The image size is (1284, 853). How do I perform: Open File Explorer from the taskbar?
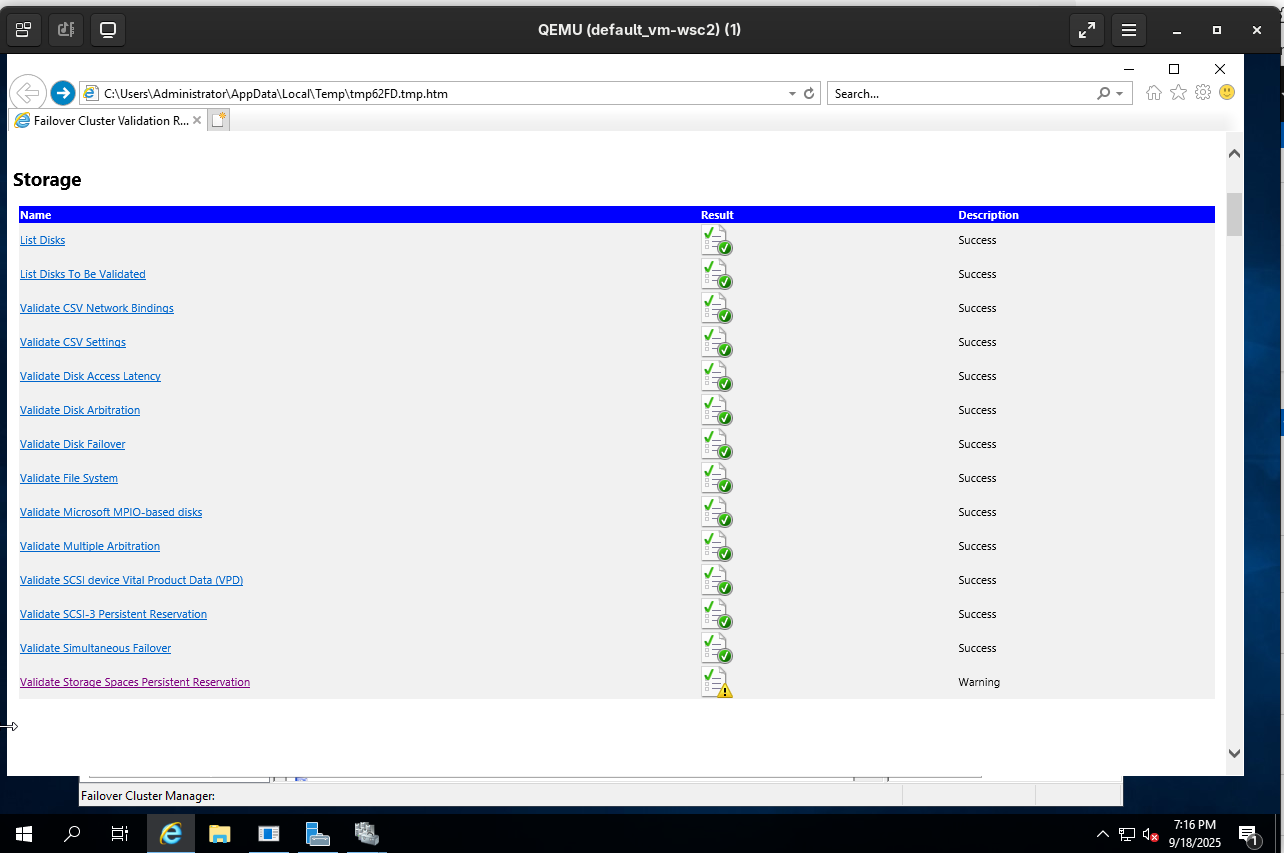coord(219,833)
